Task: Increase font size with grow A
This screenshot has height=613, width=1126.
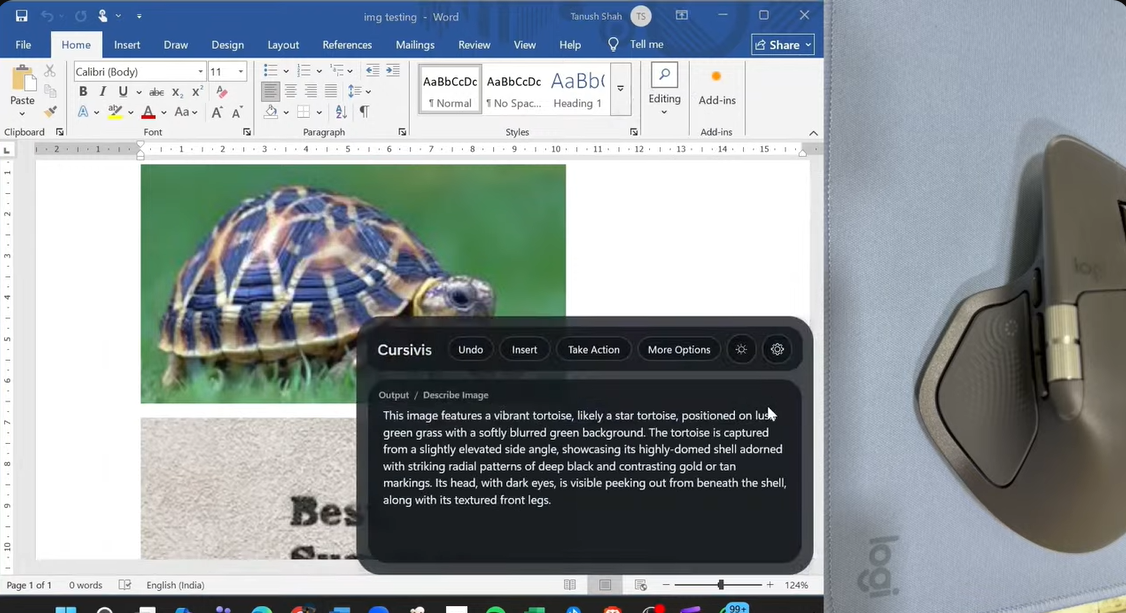Action: (217, 112)
